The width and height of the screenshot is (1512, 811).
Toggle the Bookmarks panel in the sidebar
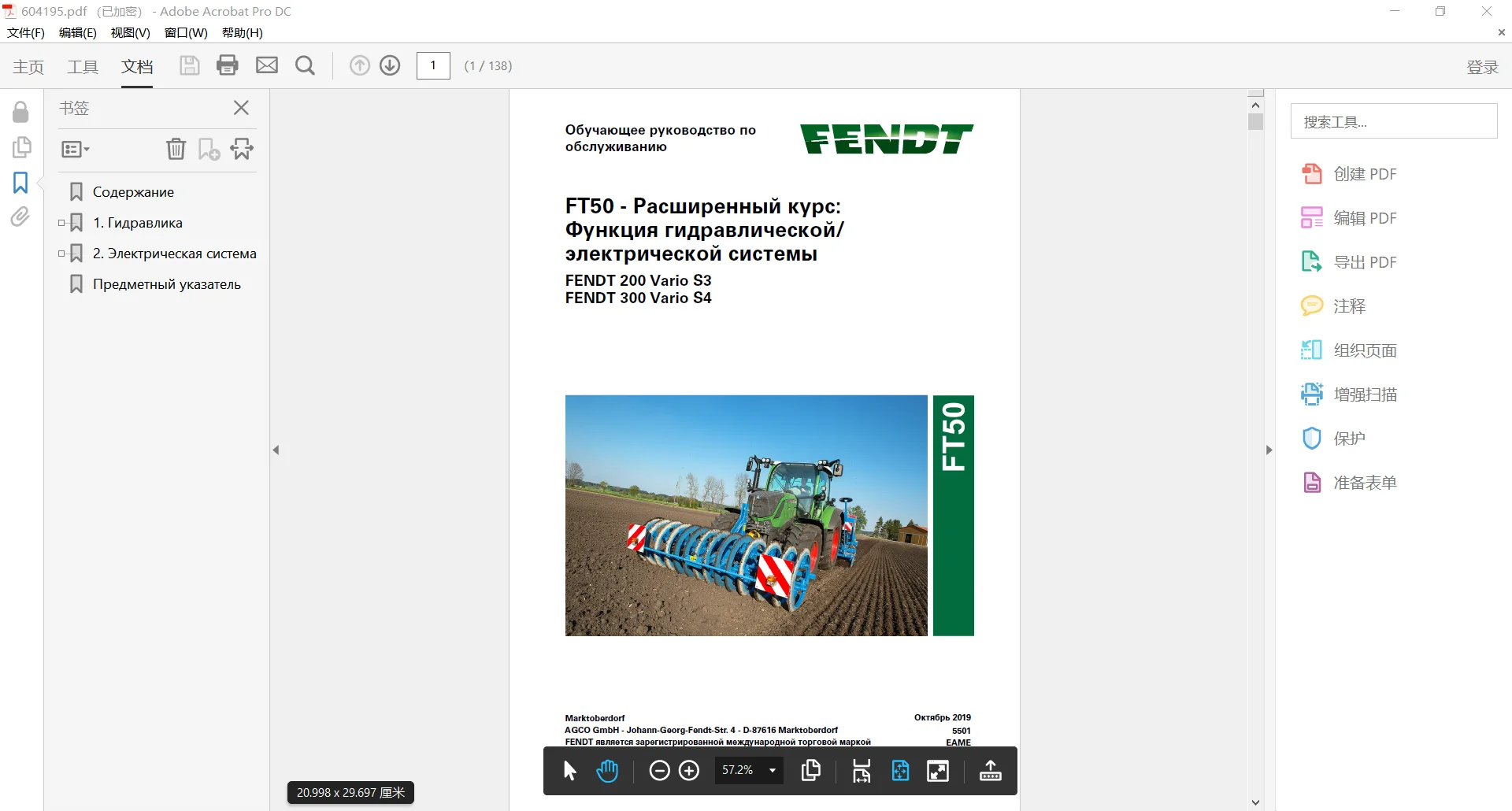click(x=20, y=182)
